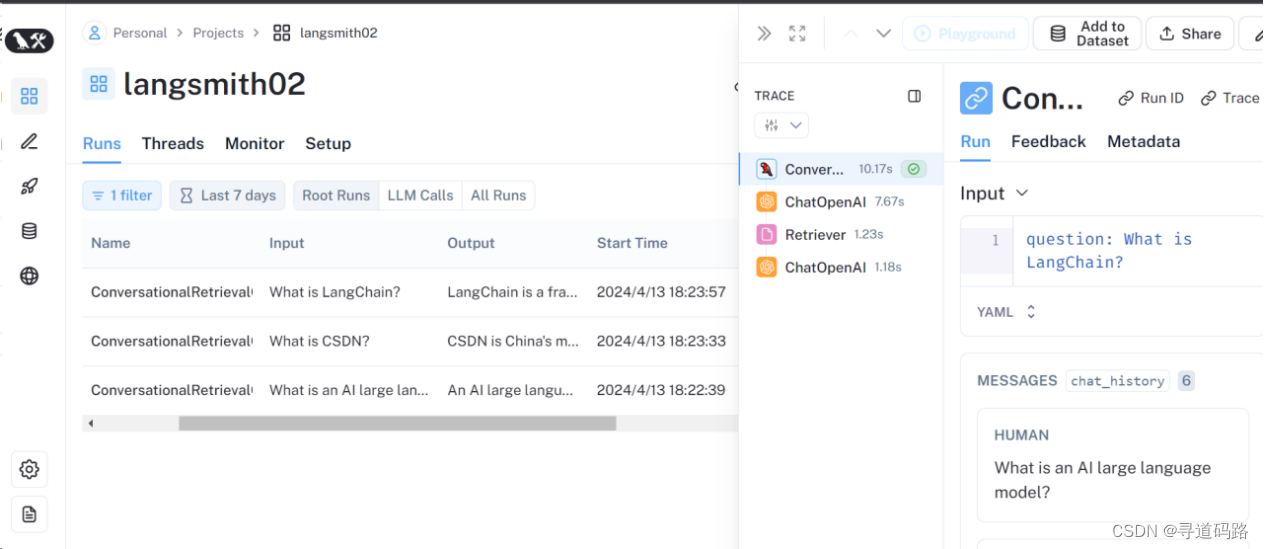Copy the Run ID link
This screenshot has width=1264, height=549.
tap(1151, 98)
